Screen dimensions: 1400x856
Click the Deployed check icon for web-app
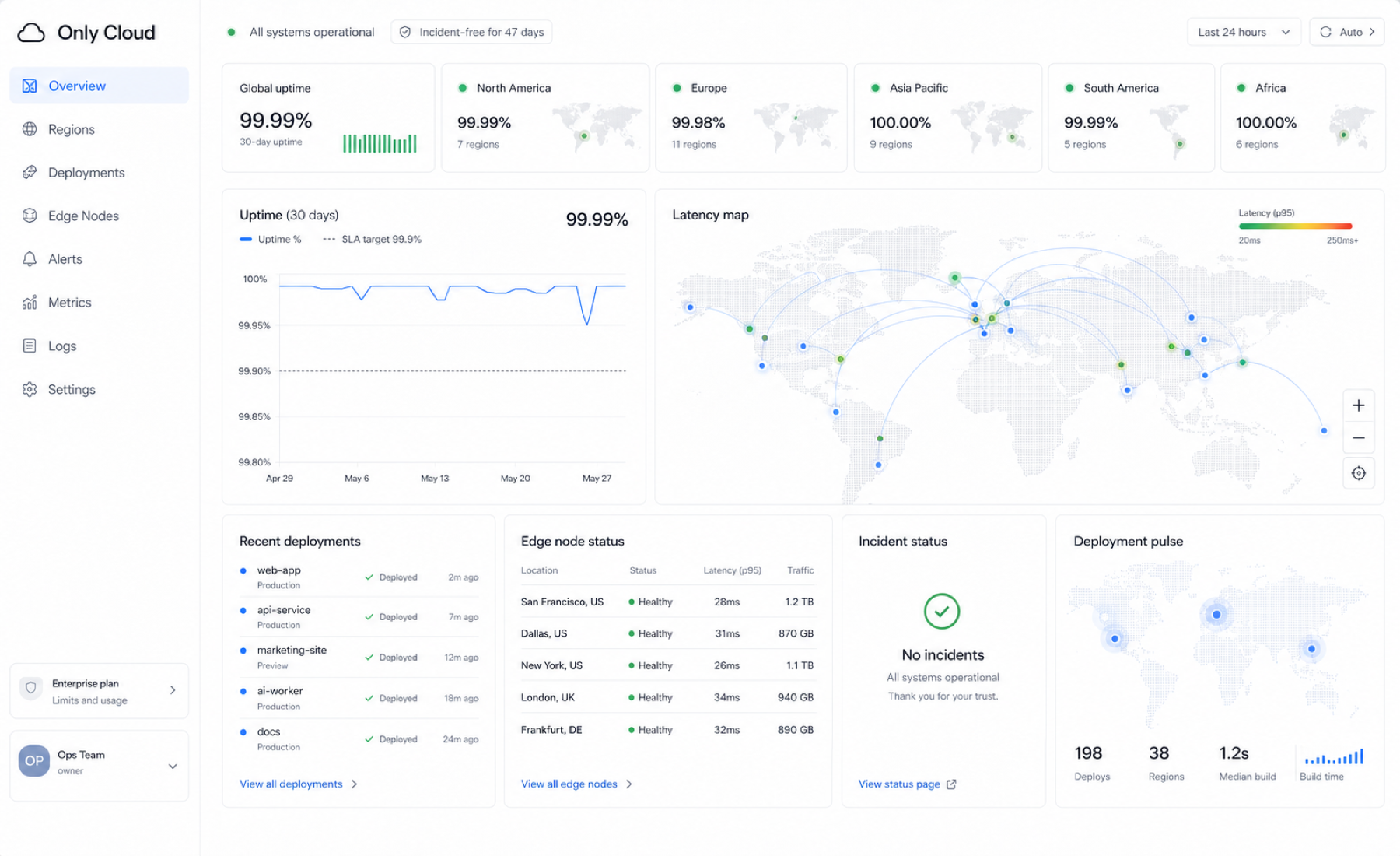(x=369, y=577)
